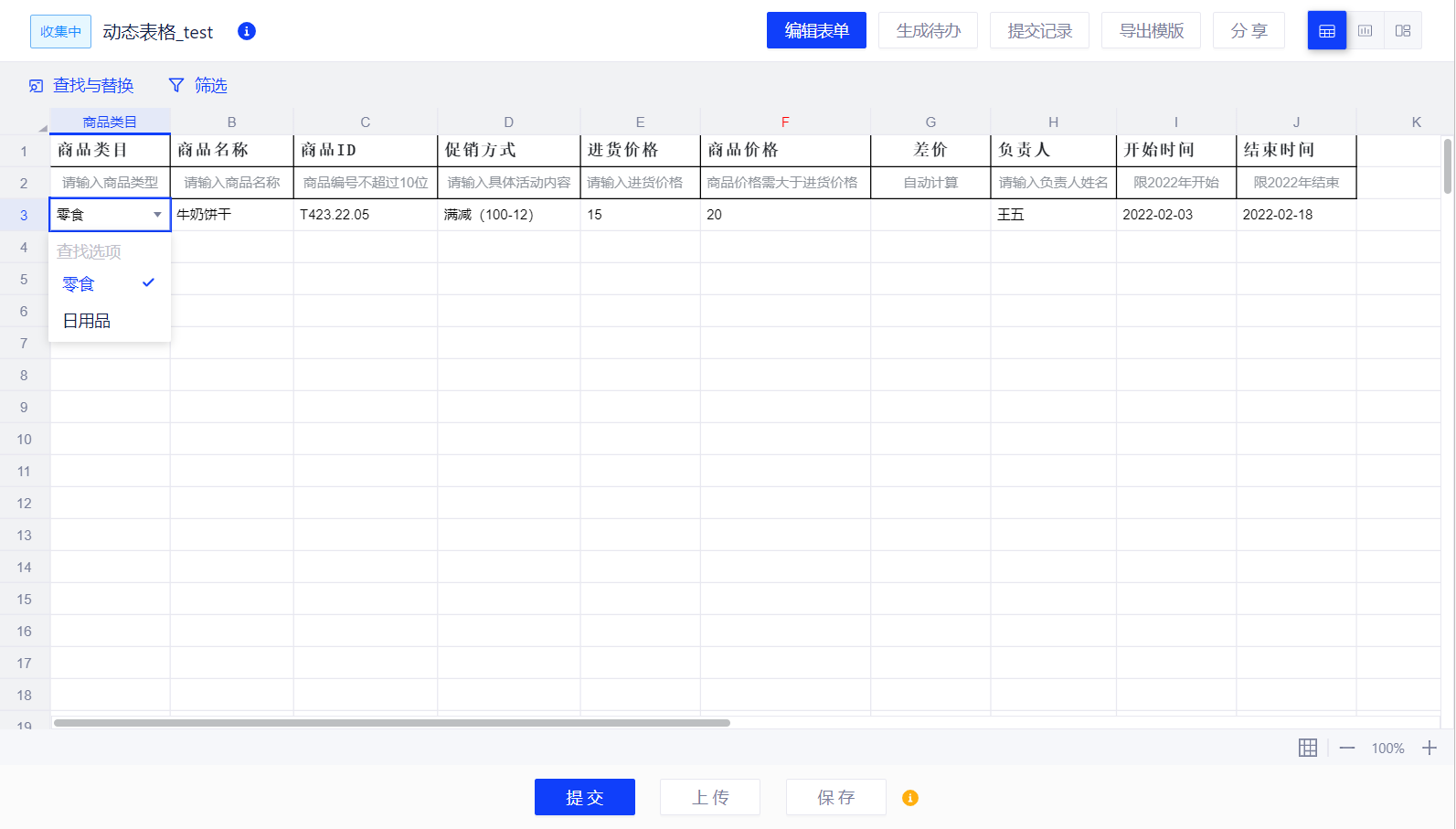Open the 提交记录 tab

tap(1039, 31)
